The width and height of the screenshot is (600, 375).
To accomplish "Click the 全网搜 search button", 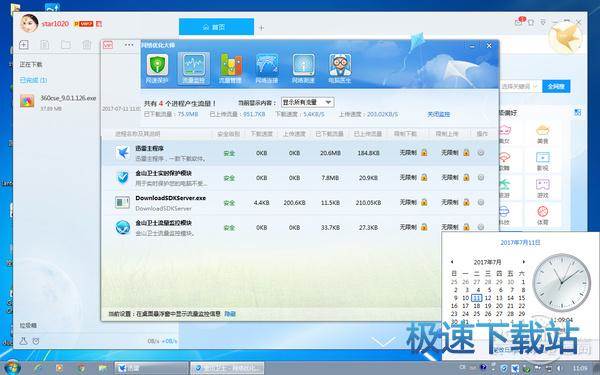I will 556,86.
